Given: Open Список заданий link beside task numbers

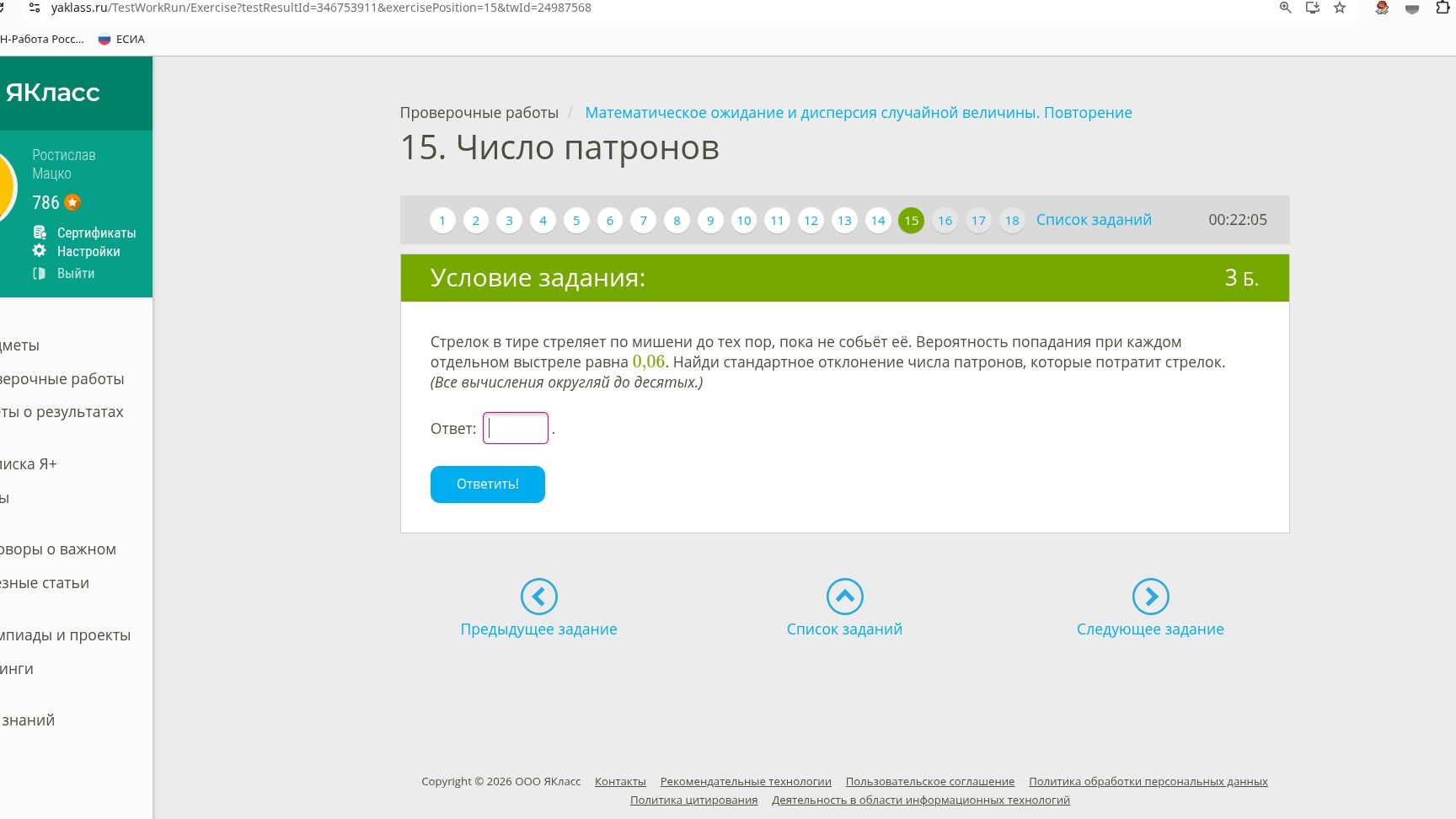Looking at the screenshot, I should point(1094,220).
